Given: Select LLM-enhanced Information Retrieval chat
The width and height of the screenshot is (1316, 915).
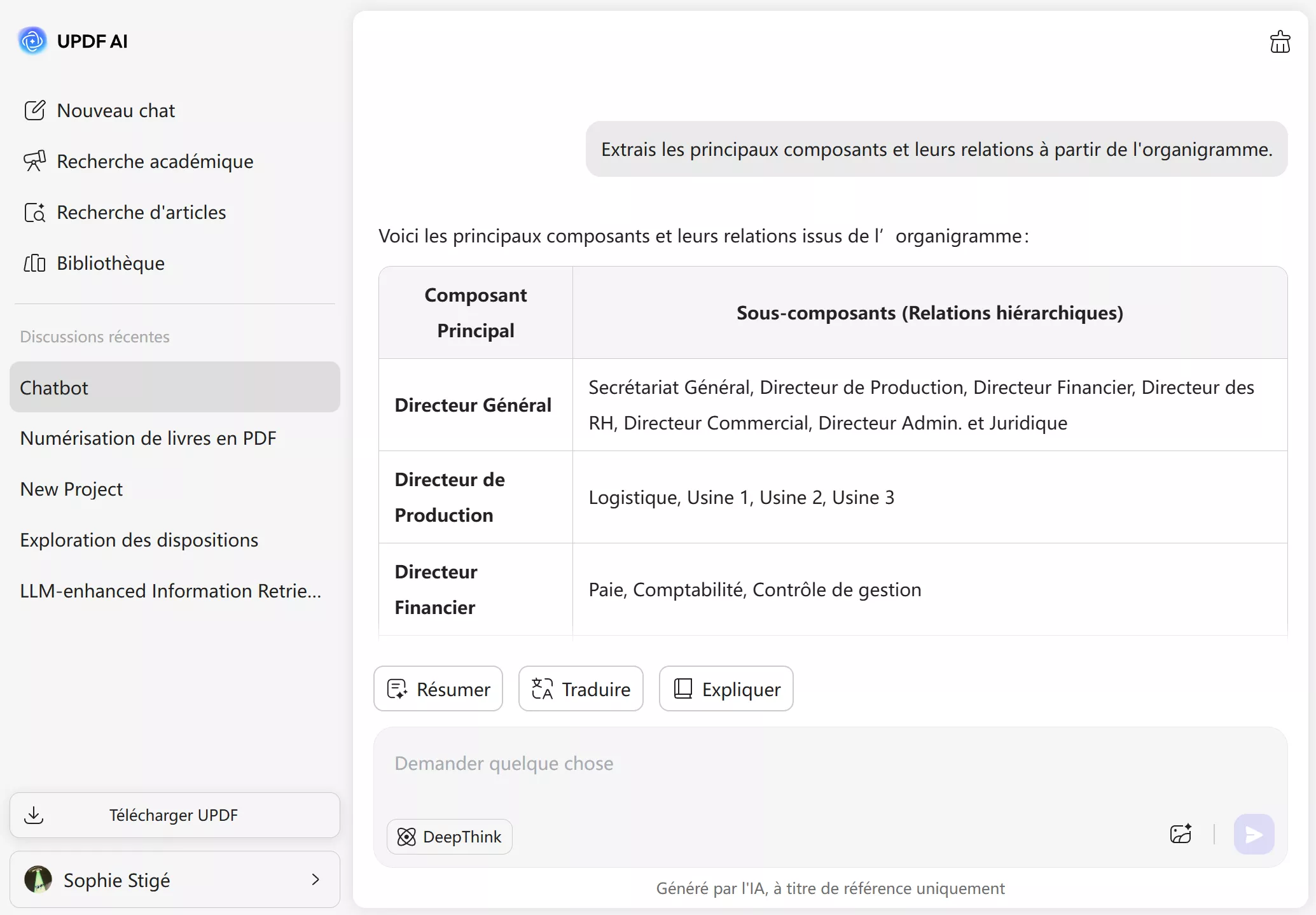Looking at the screenshot, I should click(x=170, y=590).
